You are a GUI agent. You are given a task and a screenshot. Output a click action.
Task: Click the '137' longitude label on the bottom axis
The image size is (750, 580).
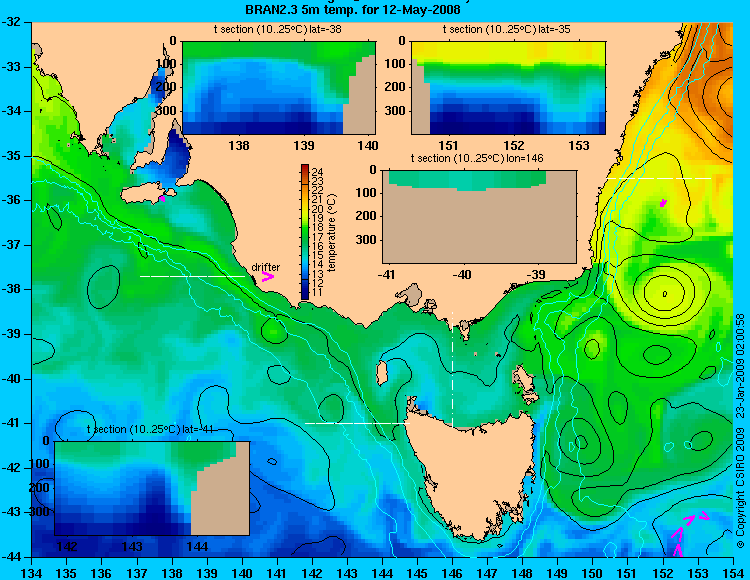[137, 573]
